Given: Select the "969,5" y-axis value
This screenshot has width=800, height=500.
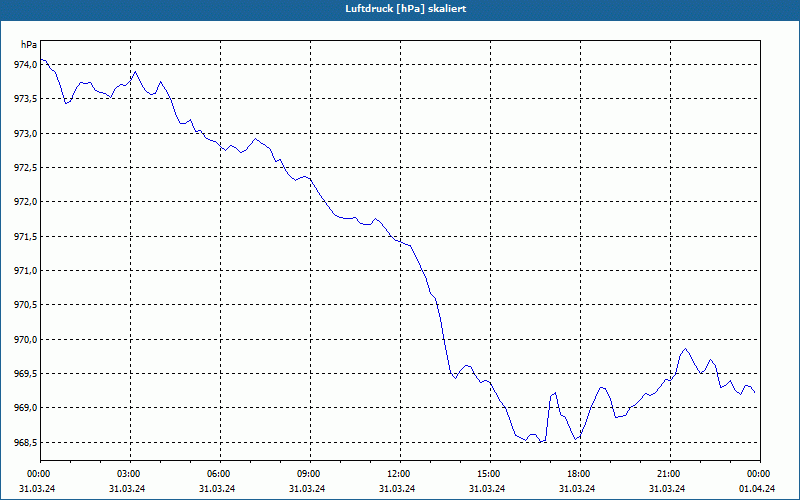Looking at the screenshot, I should [25, 374].
